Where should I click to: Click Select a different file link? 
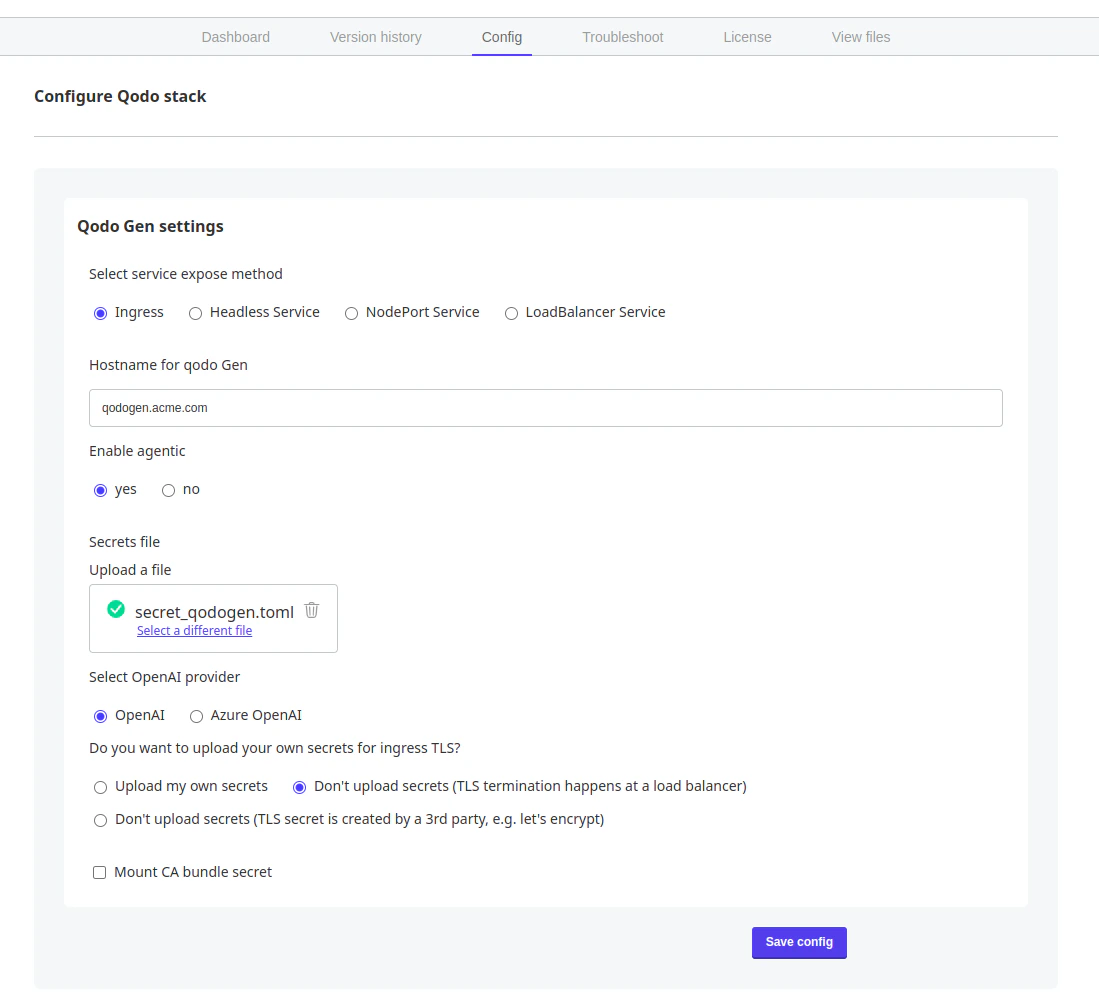click(194, 630)
